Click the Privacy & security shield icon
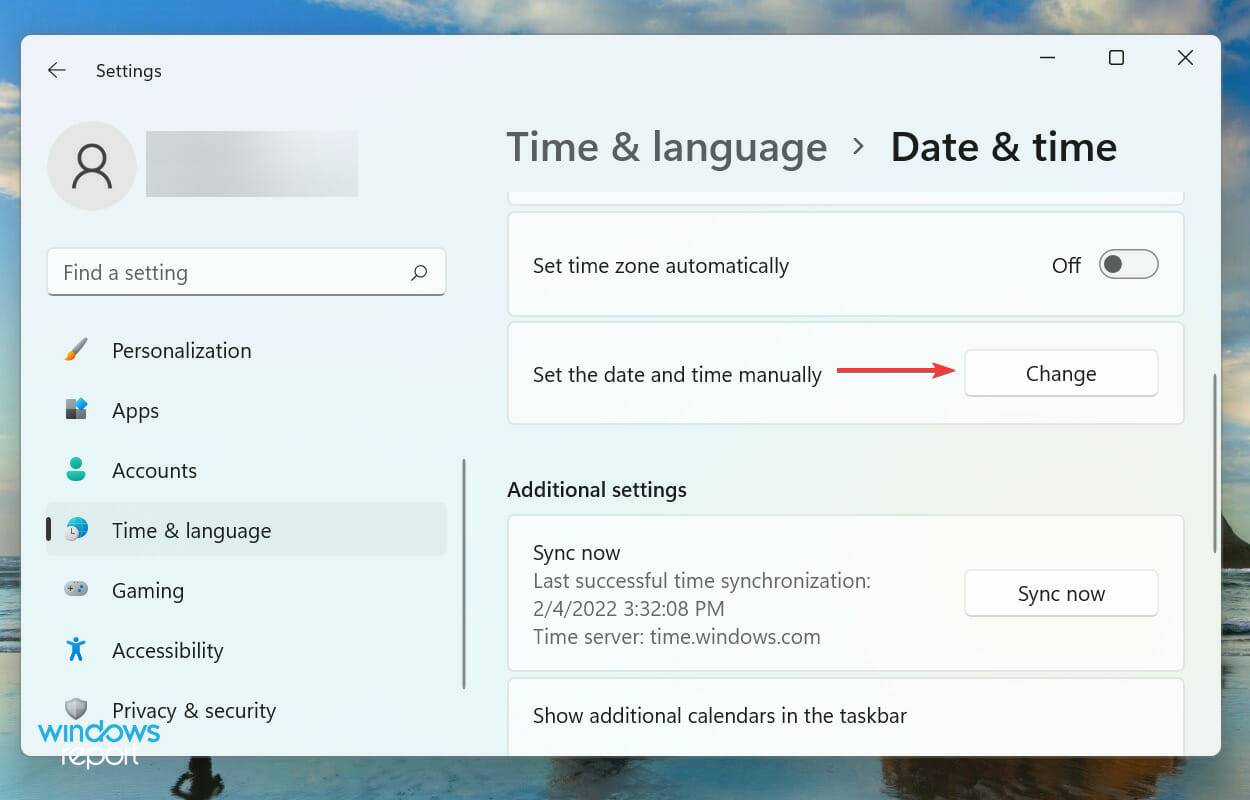This screenshot has height=800, width=1250. [74, 710]
